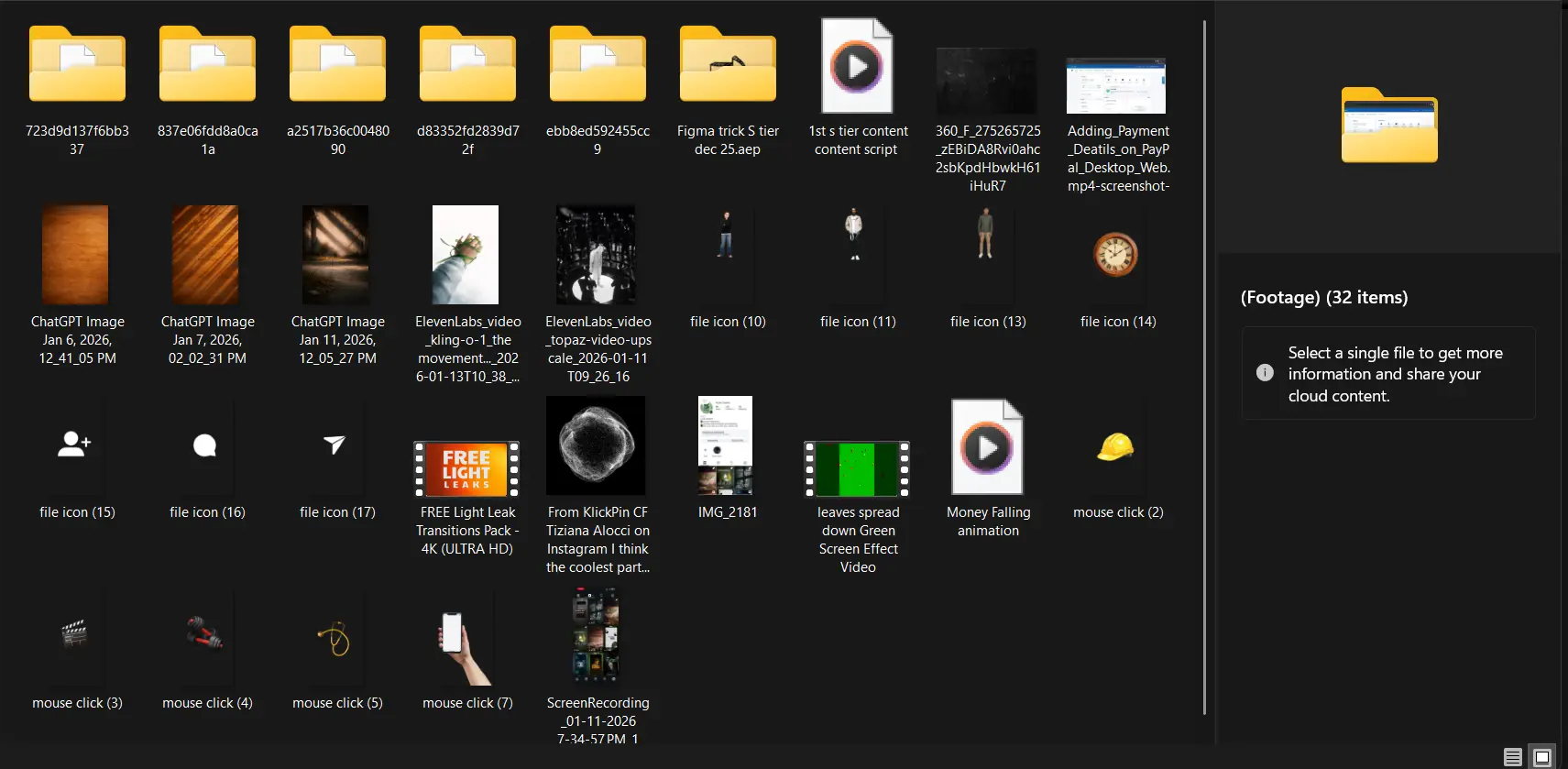The image size is (1568, 769).
Task: Click the Footage folder preview in details pane
Action: tap(1389, 126)
